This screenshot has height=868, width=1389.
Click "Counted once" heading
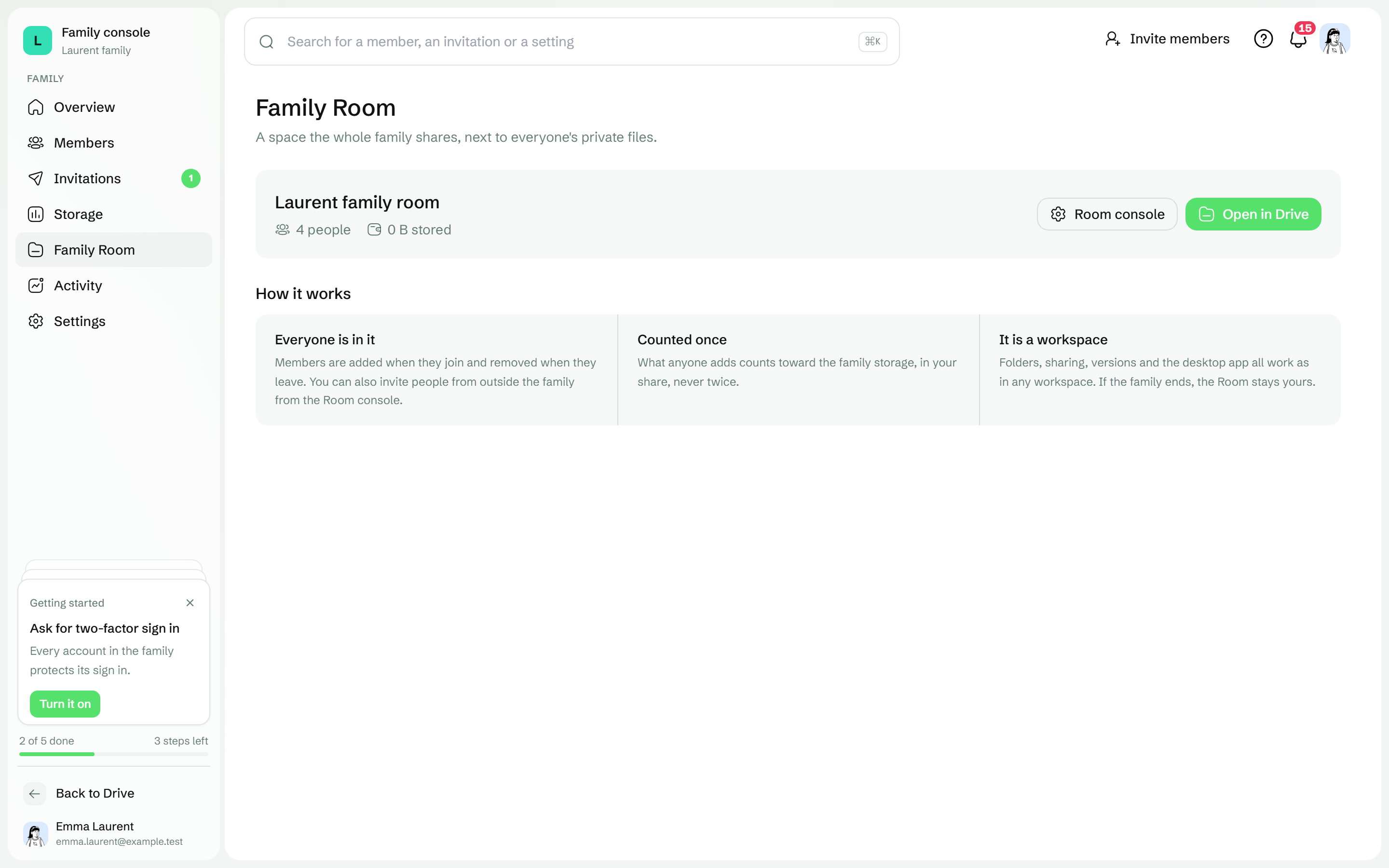682,340
